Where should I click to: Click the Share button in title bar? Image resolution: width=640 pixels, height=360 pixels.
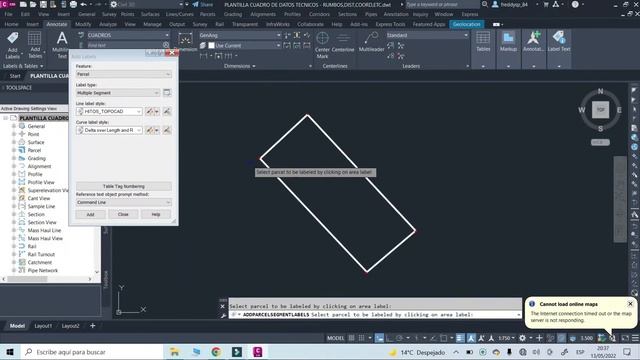tap(203, 4)
